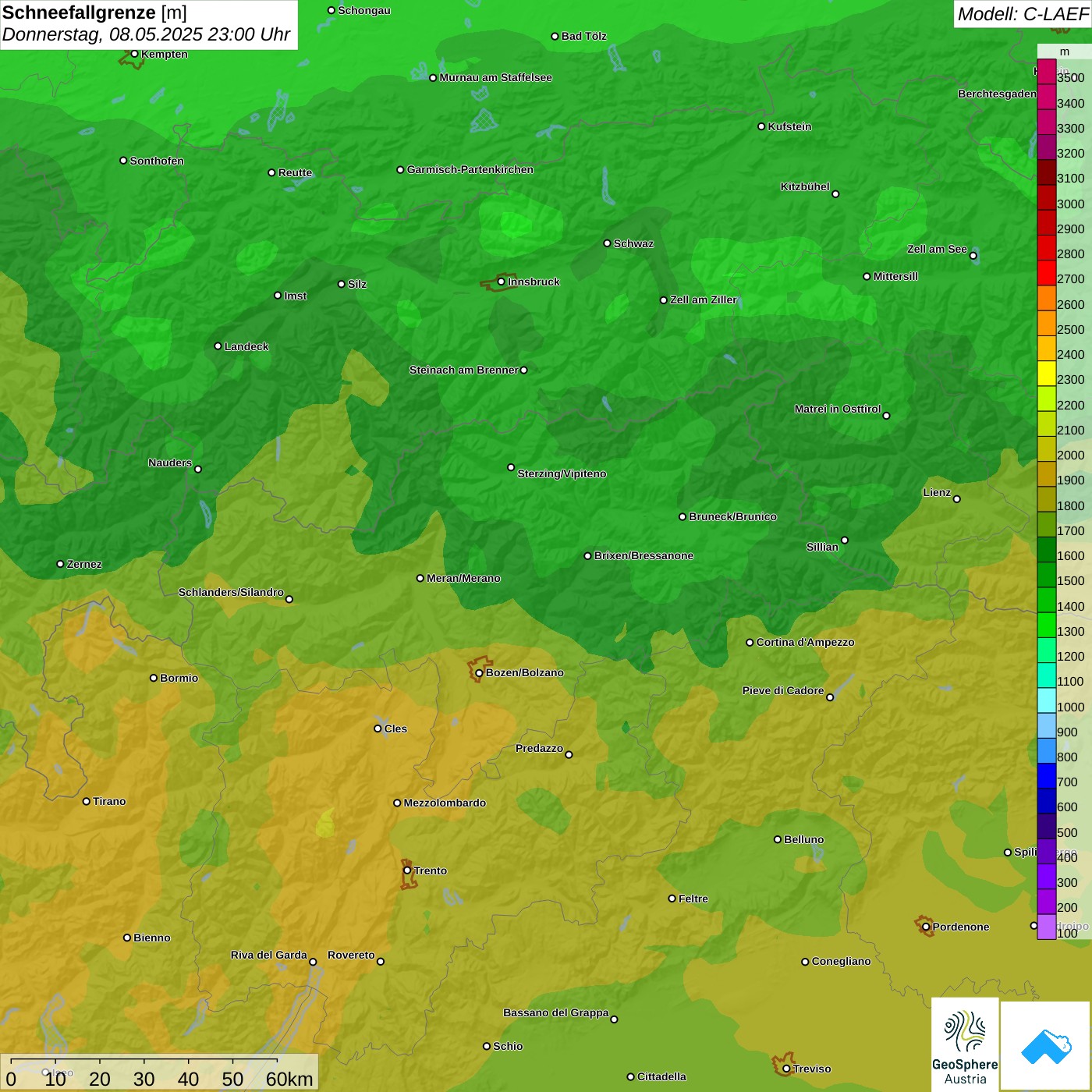Click the bright red 2700 legend swatch

tap(1047, 273)
